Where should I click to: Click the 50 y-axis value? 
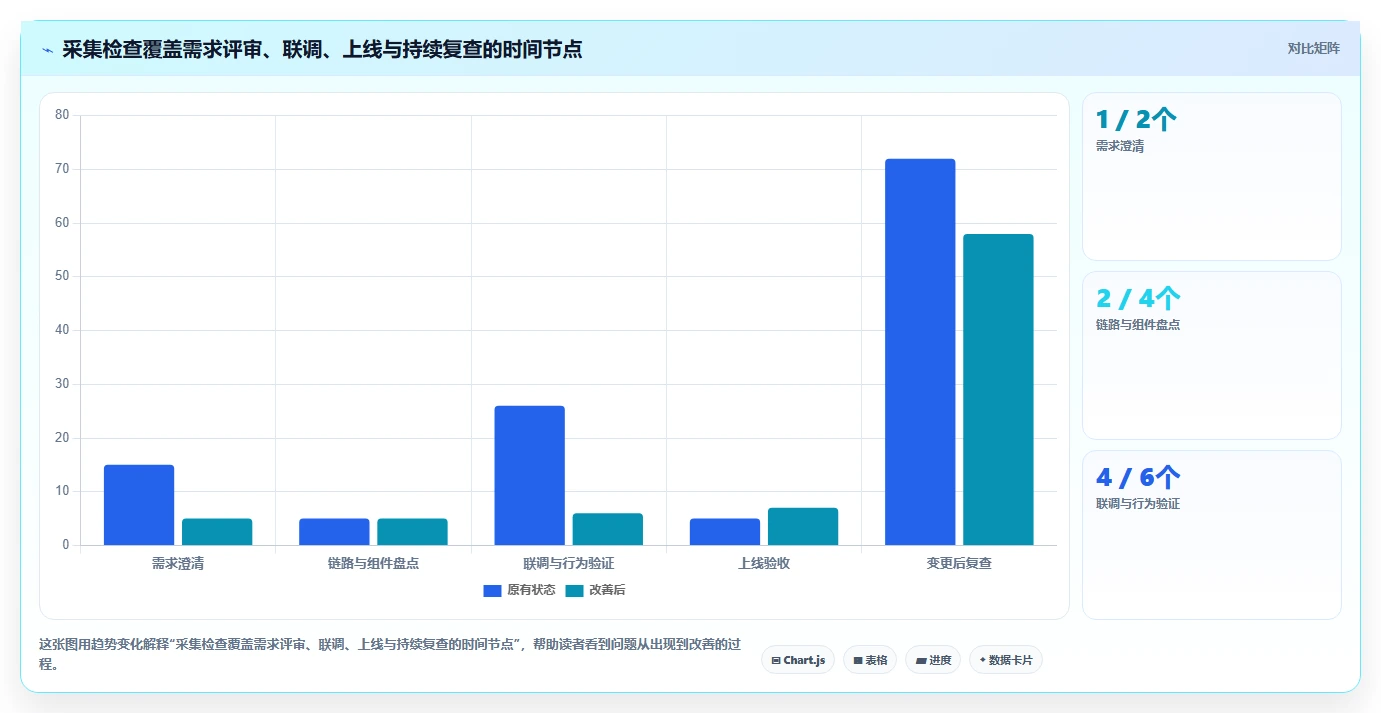click(x=62, y=276)
